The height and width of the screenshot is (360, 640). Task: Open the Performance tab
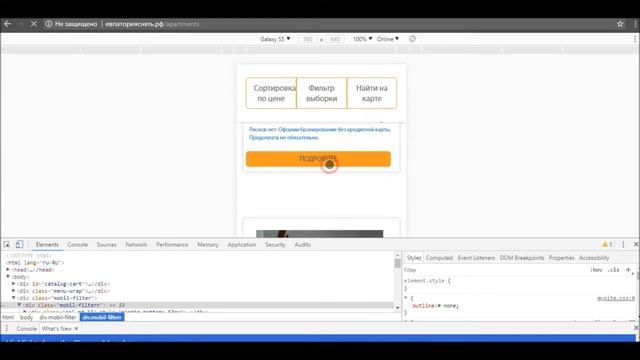(x=172, y=244)
